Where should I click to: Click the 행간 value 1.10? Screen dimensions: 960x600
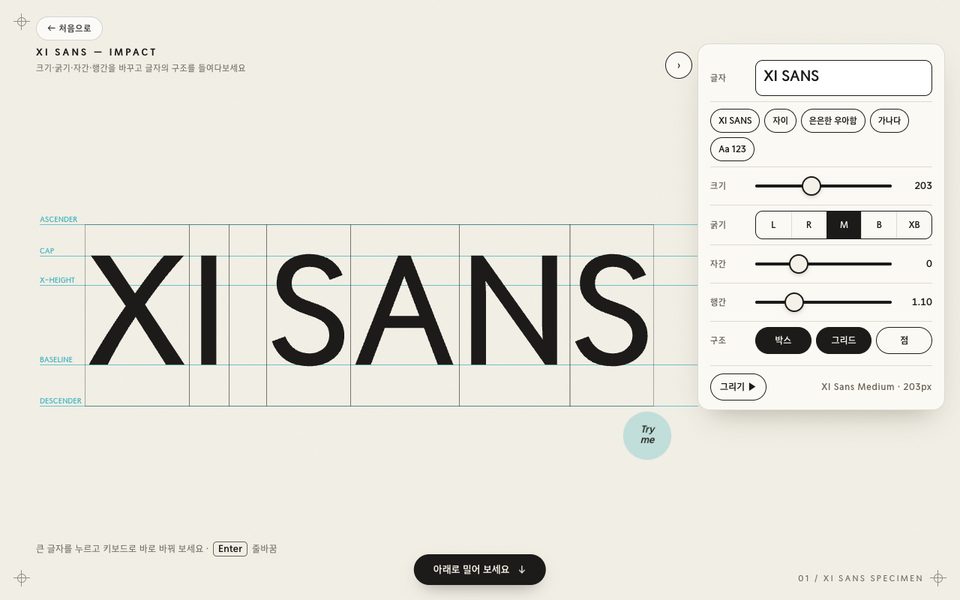922,302
